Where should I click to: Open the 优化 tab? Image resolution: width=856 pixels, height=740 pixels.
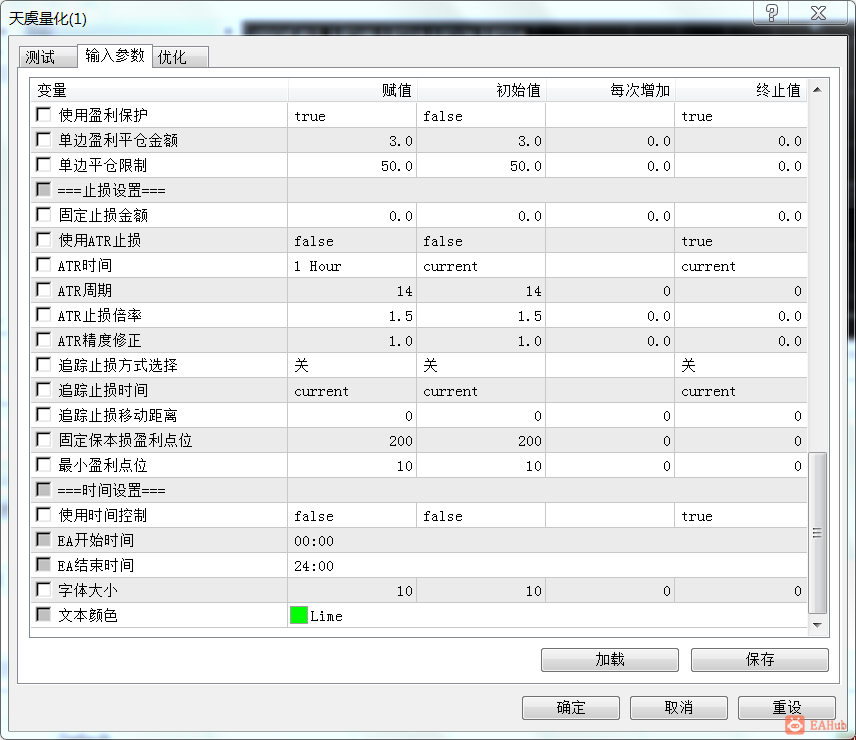point(180,57)
